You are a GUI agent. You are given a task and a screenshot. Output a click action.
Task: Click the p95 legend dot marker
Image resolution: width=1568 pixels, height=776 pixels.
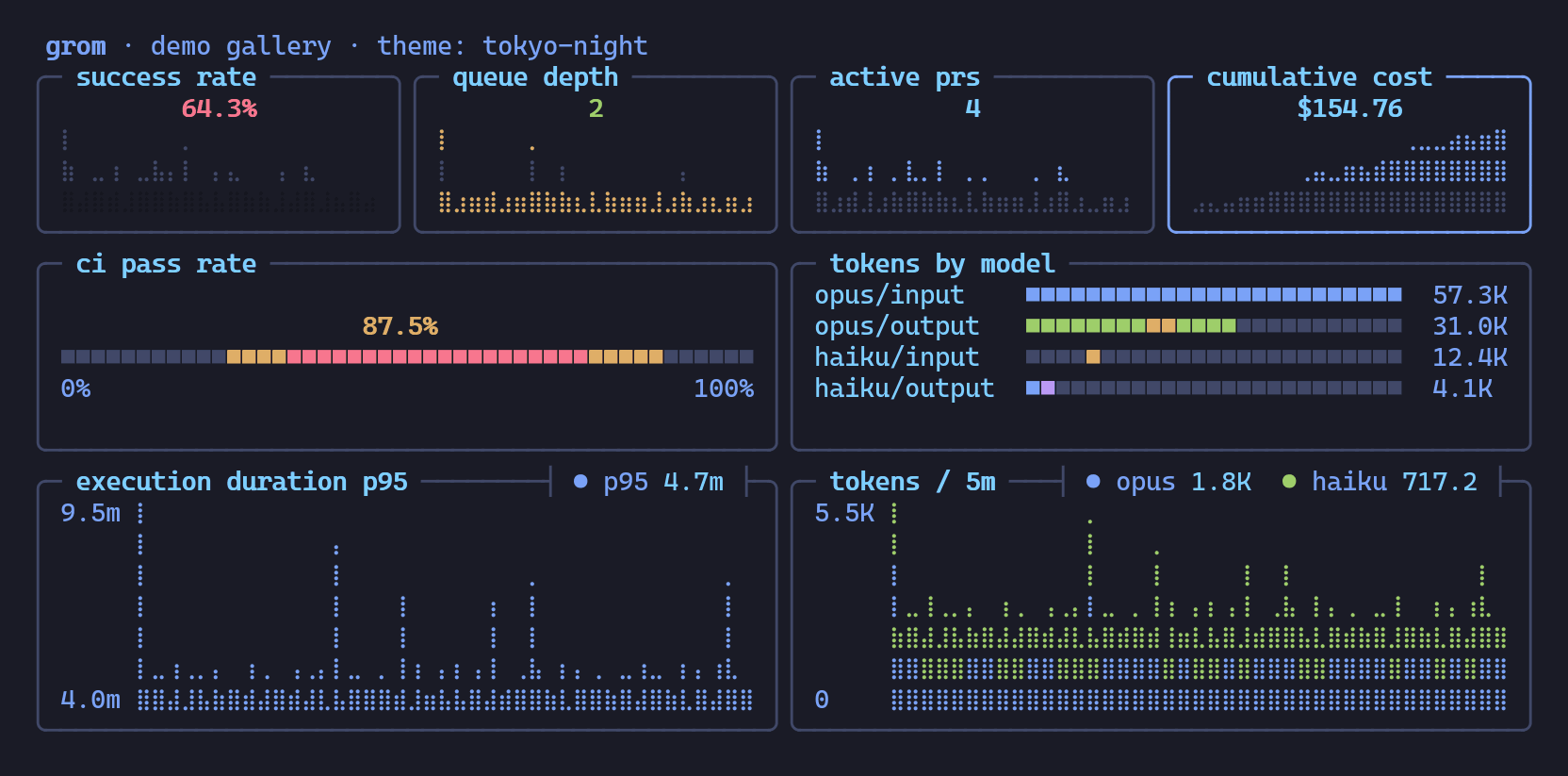click(x=580, y=482)
